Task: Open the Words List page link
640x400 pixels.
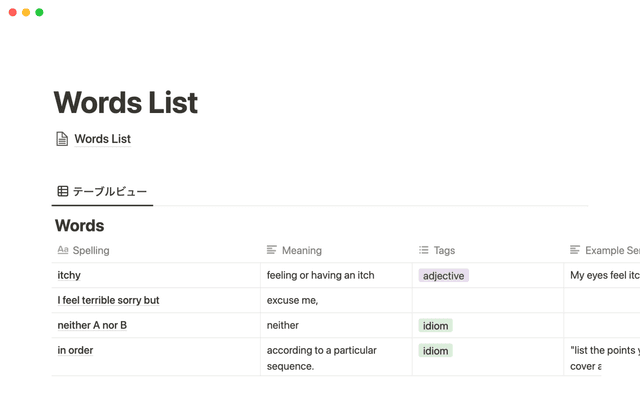Action: click(x=102, y=139)
